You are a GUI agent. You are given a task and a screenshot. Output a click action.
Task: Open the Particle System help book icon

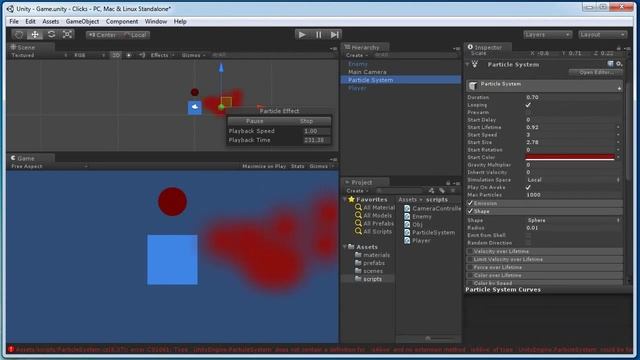pyautogui.click(x=611, y=64)
